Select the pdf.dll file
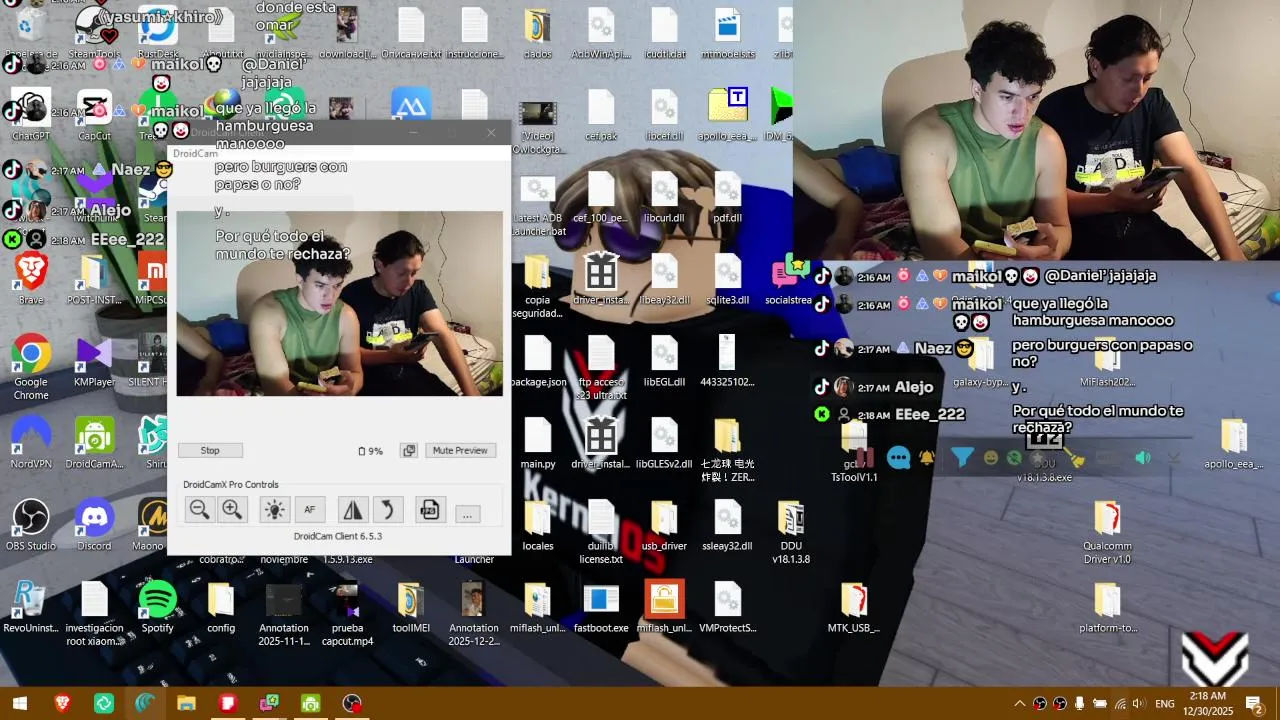 [x=727, y=197]
